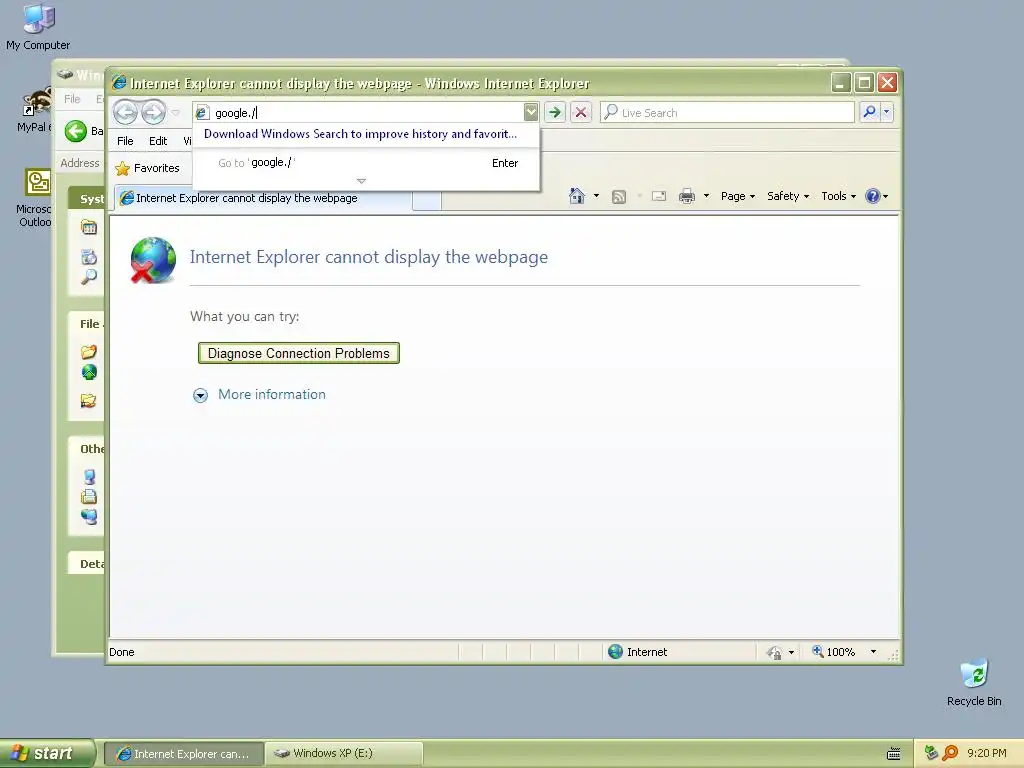This screenshot has width=1024, height=768.
Task: Click share folder icon in File tasks panel
Action: point(89,400)
